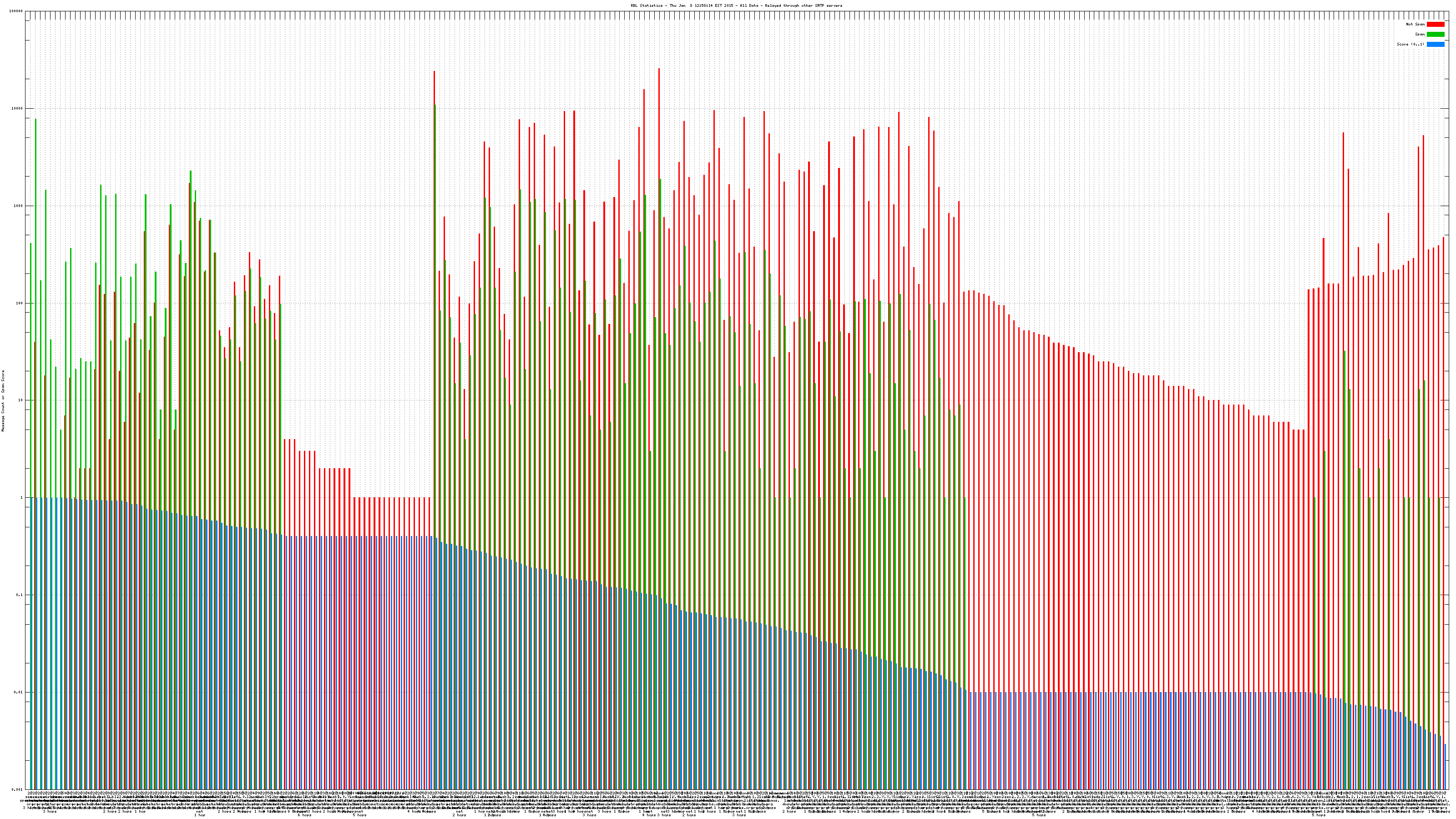This screenshot has height=819, width=1456.
Task: Click the 1000 y-axis tick label
Action: [19, 206]
